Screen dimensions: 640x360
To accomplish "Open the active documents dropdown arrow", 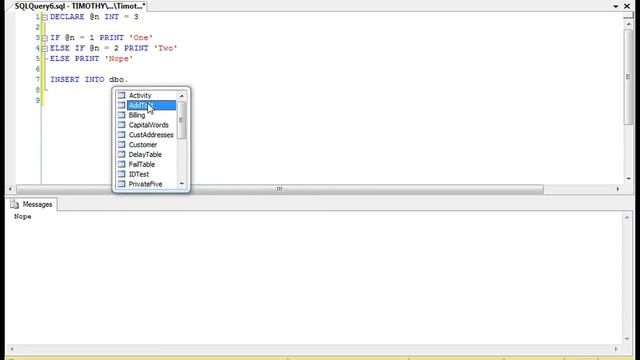I will pos(616,6).
